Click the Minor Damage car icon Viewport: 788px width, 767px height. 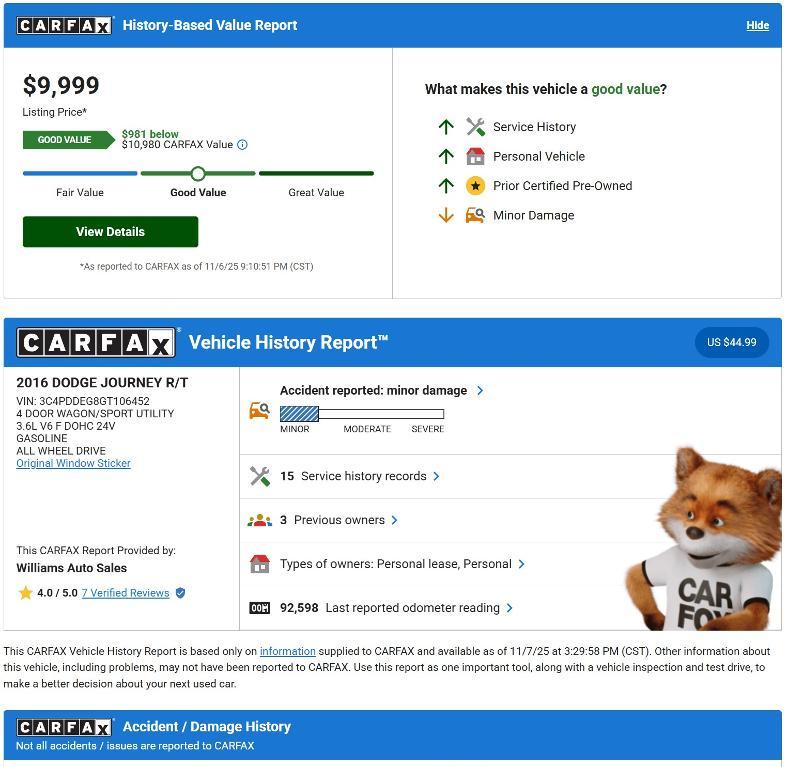point(475,216)
